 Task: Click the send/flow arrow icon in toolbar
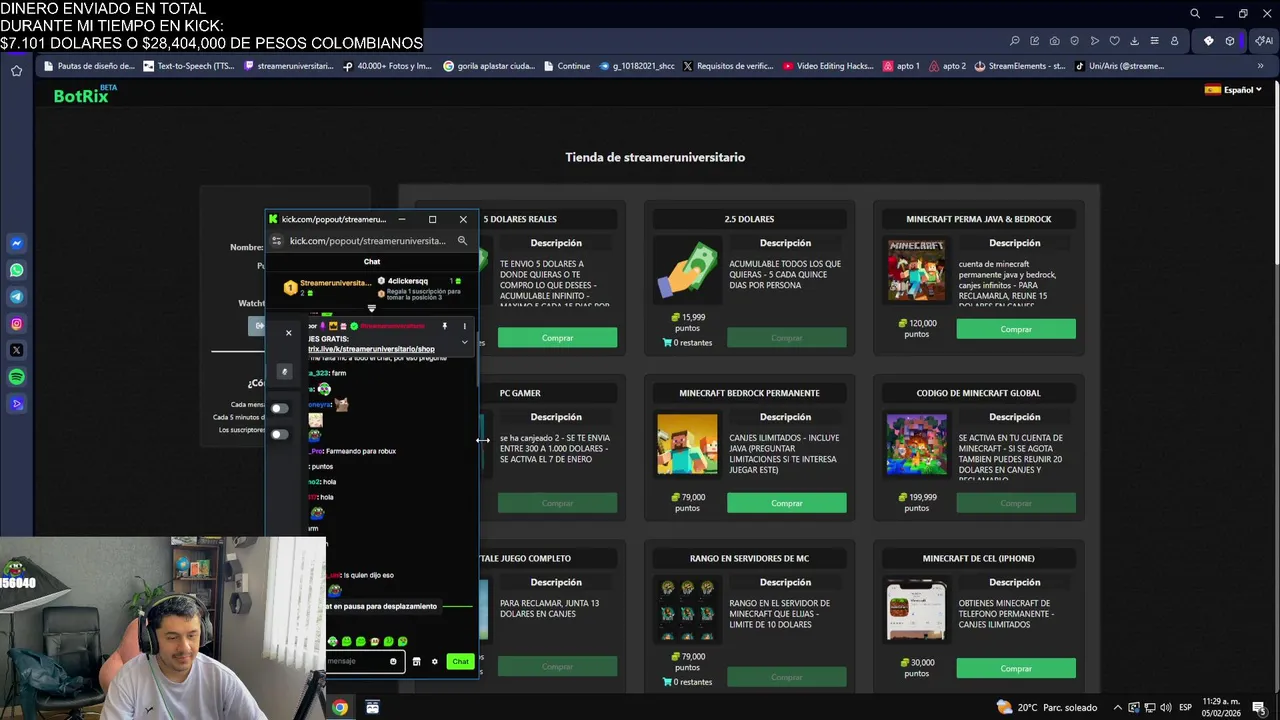(x=1095, y=41)
